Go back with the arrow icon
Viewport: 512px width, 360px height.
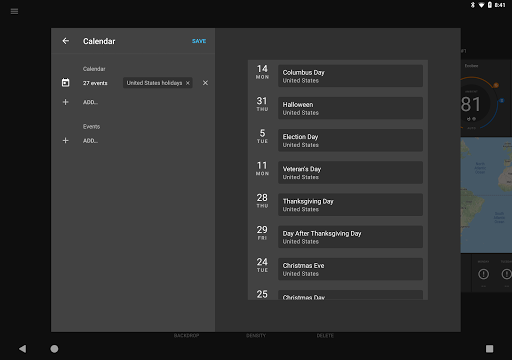tap(66, 41)
